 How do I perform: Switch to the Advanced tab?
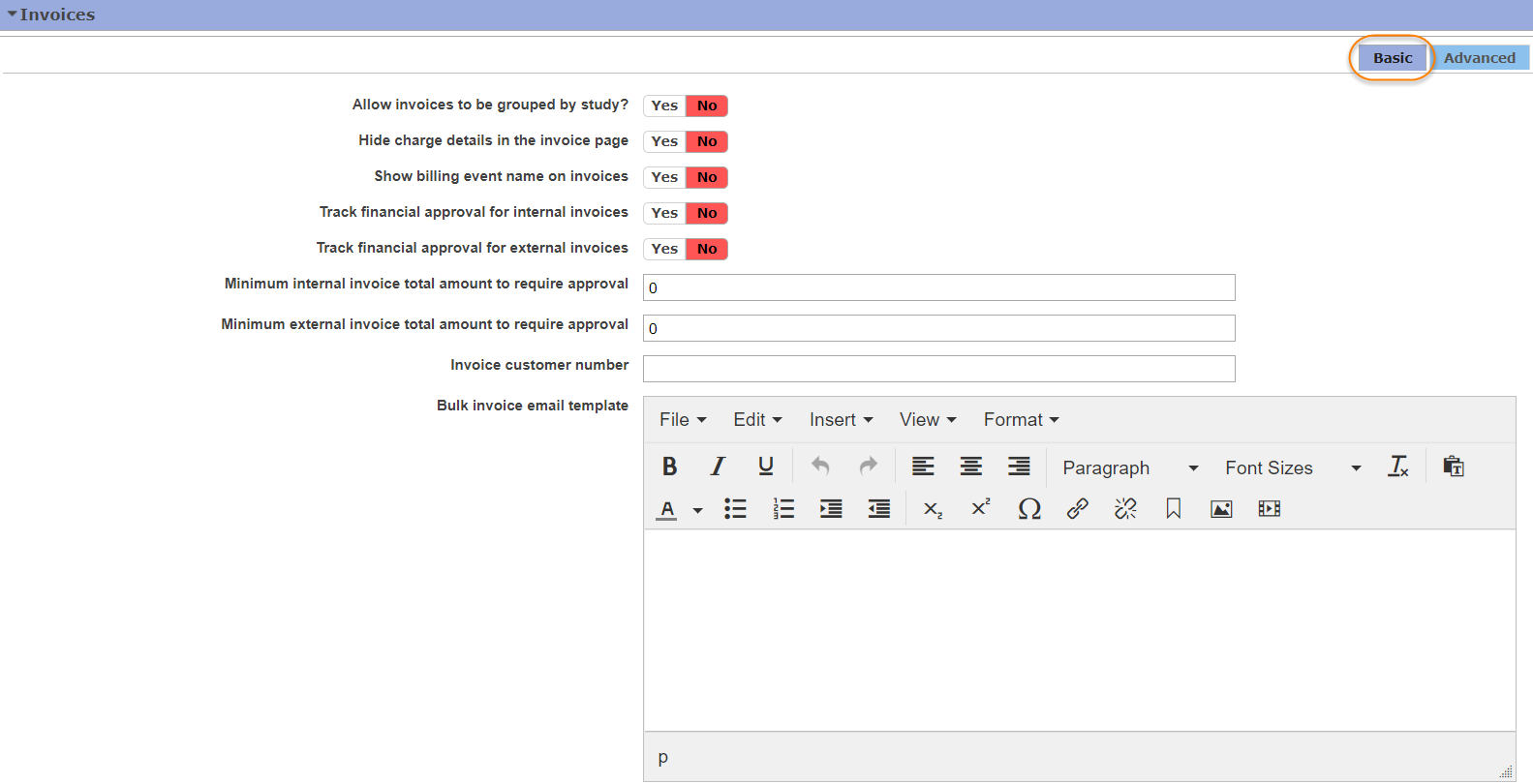[1479, 58]
